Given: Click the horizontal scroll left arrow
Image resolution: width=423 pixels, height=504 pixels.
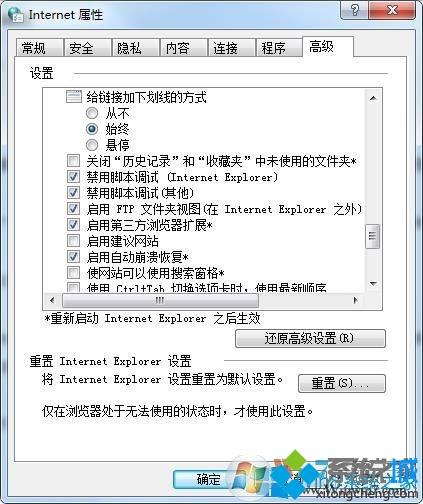Looking at the screenshot, I should 52,300.
